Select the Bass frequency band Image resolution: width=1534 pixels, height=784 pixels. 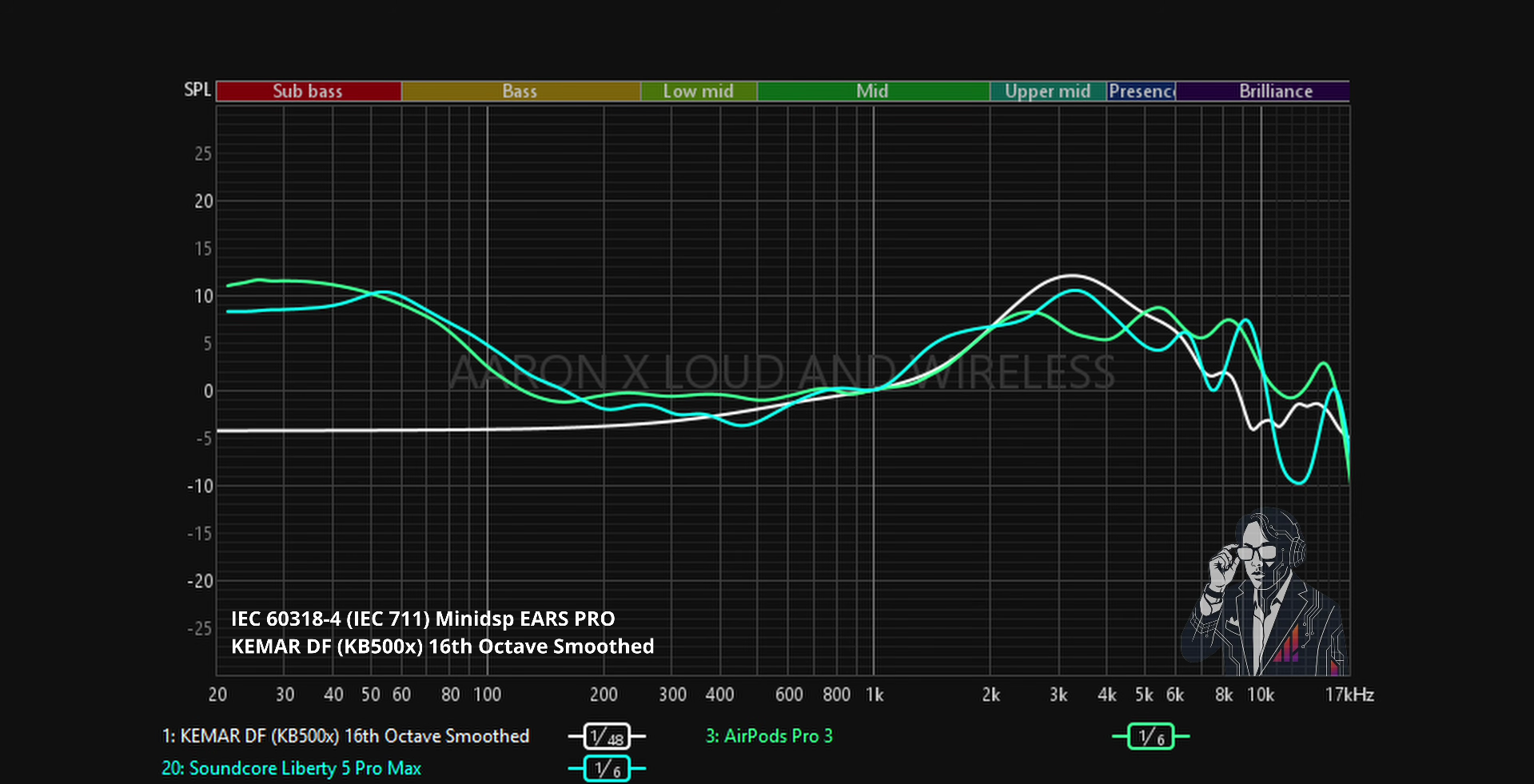[520, 91]
